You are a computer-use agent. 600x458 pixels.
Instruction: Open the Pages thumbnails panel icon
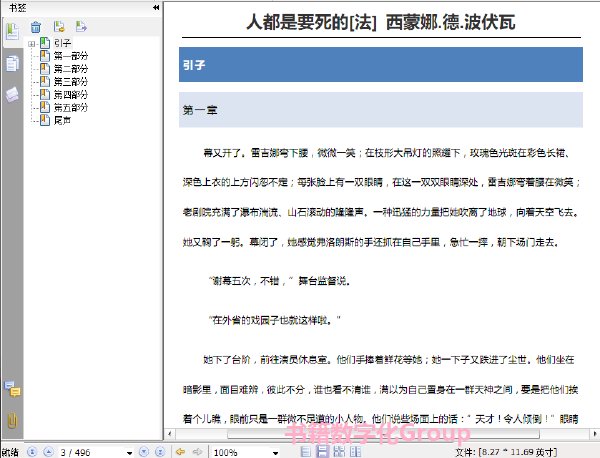(x=12, y=64)
